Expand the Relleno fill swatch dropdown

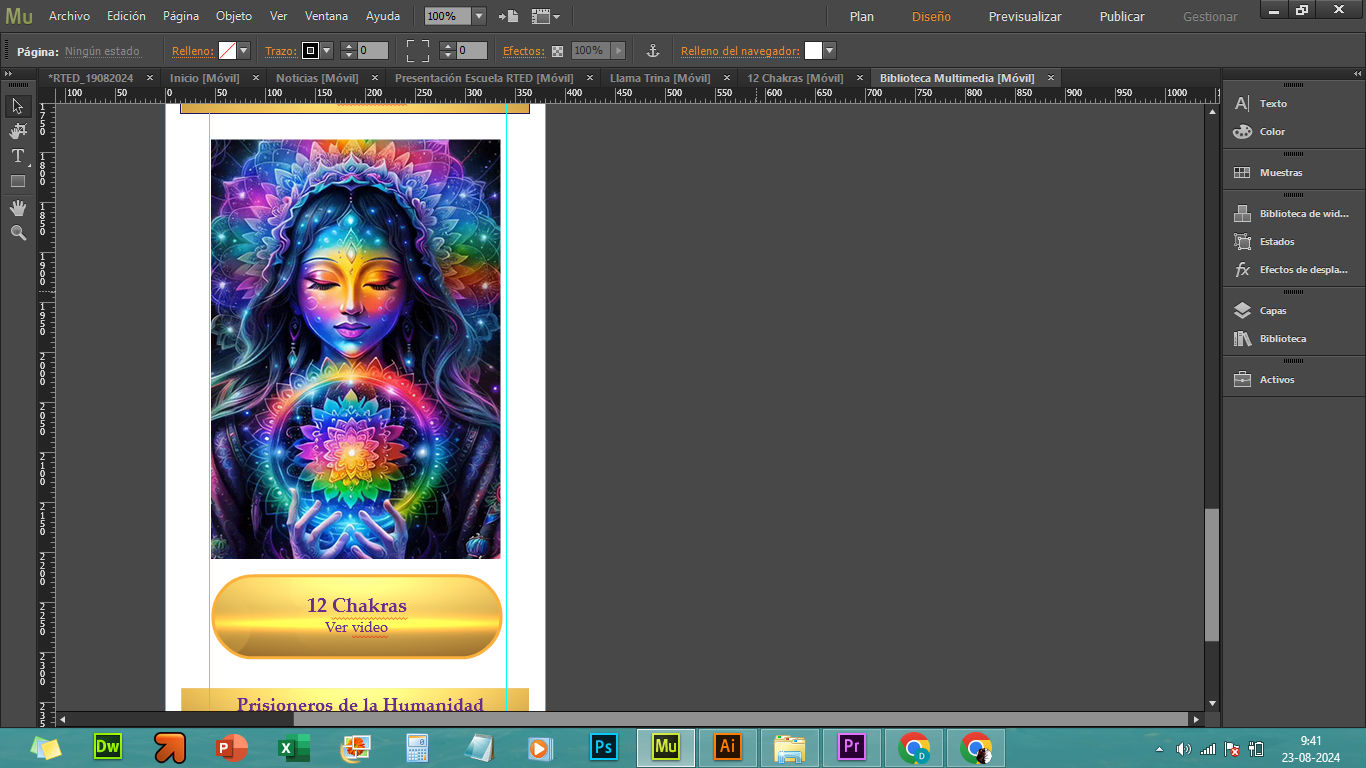[x=243, y=51]
